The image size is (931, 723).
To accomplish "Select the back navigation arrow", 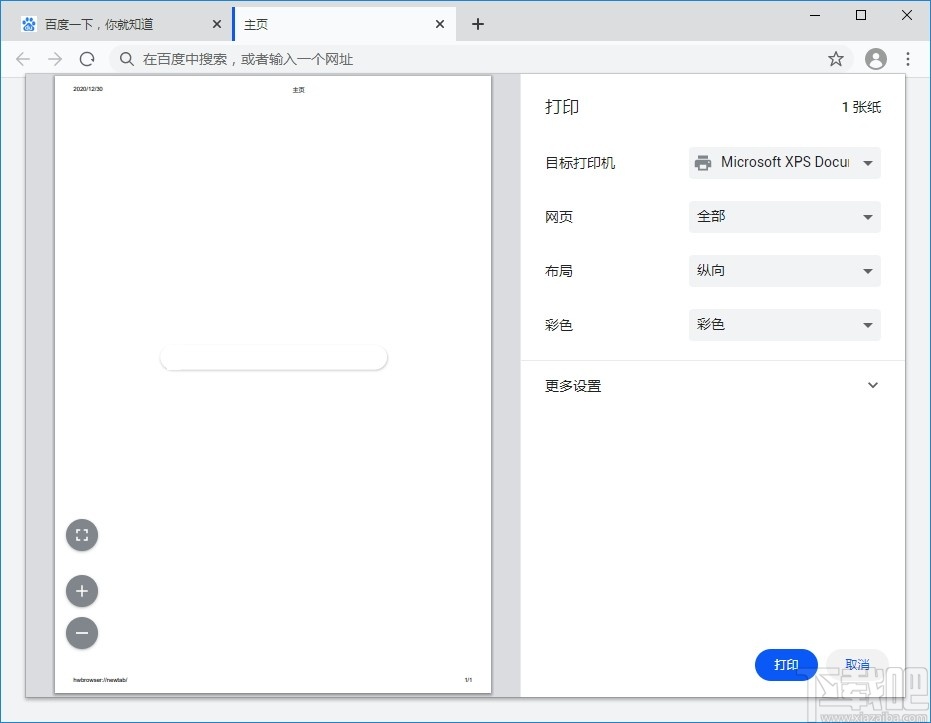I will 23,59.
